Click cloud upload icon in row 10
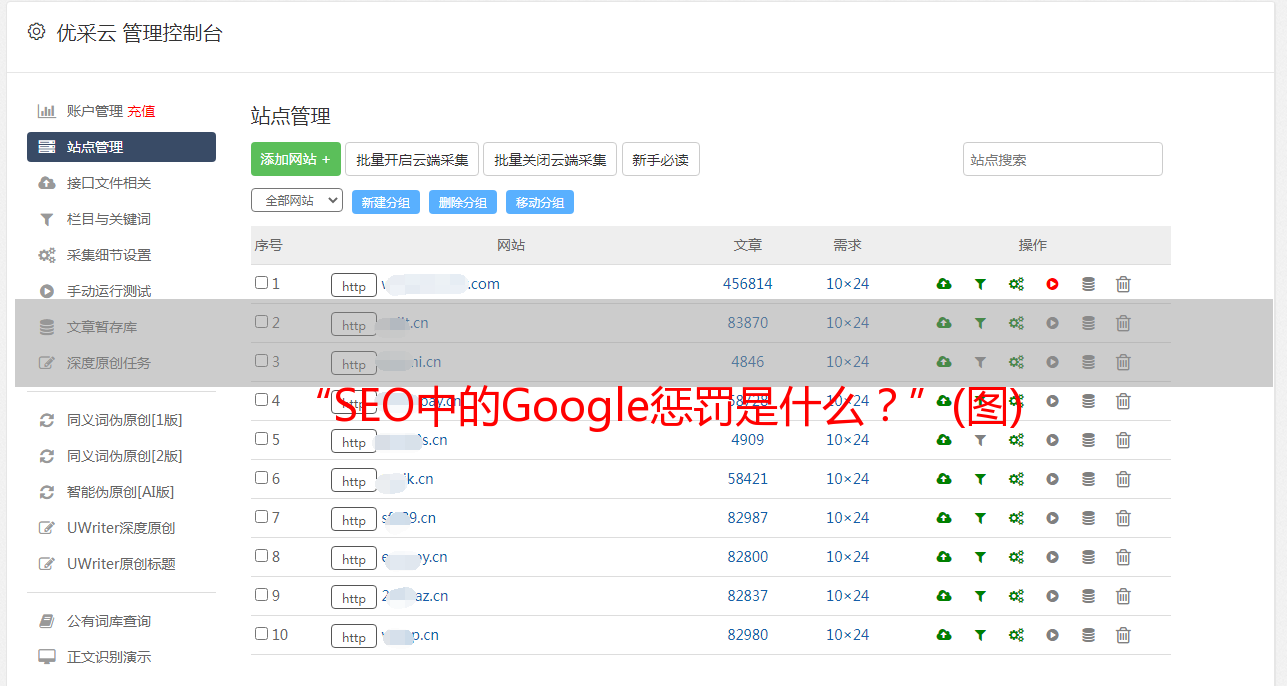 click(x=944, y=635)
